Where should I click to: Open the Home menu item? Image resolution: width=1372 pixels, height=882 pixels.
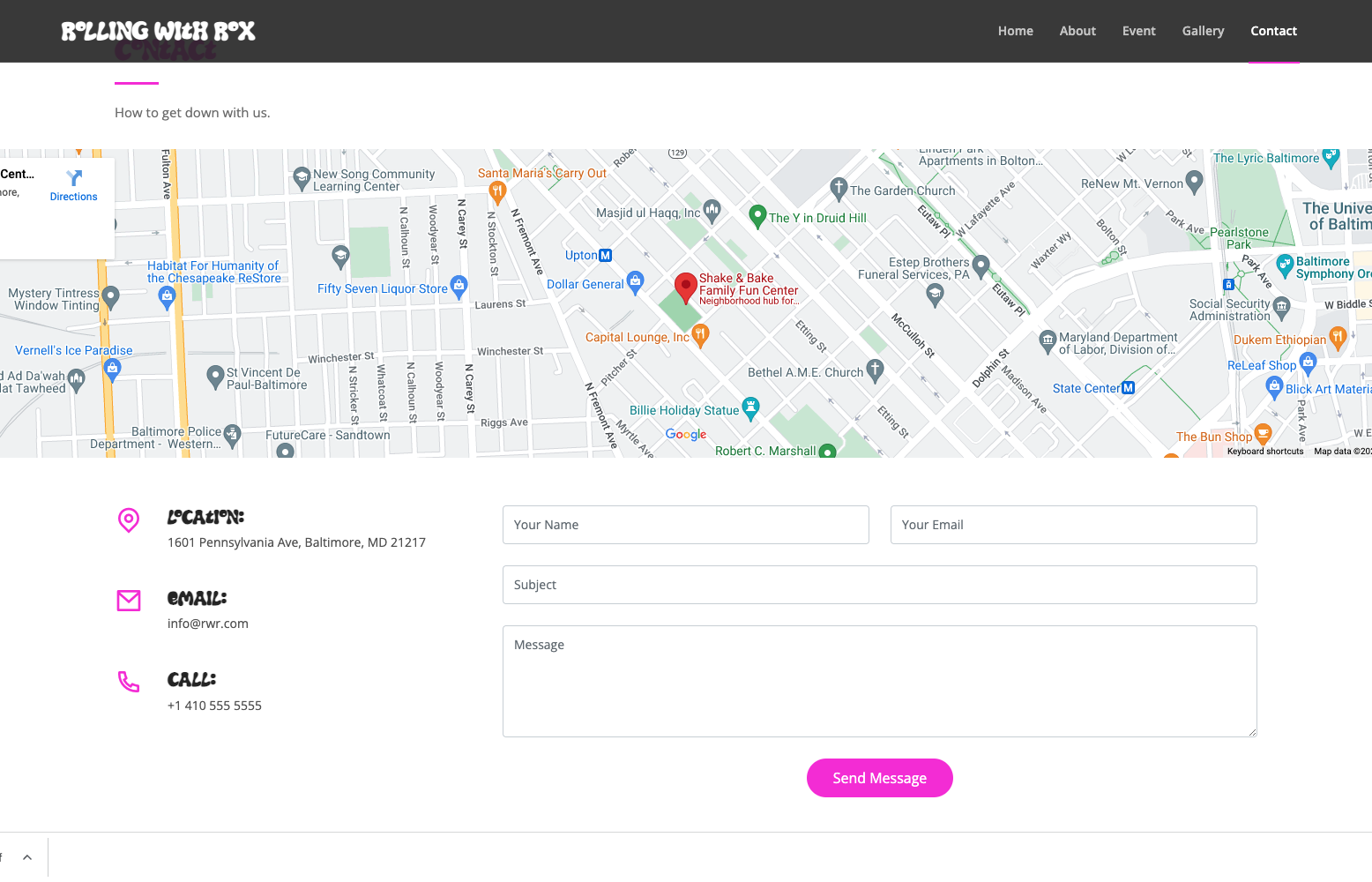(1015, 31)
